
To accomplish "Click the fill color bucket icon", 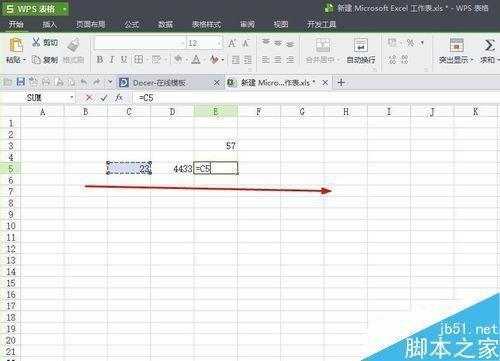I will click(x=178, y=59).
